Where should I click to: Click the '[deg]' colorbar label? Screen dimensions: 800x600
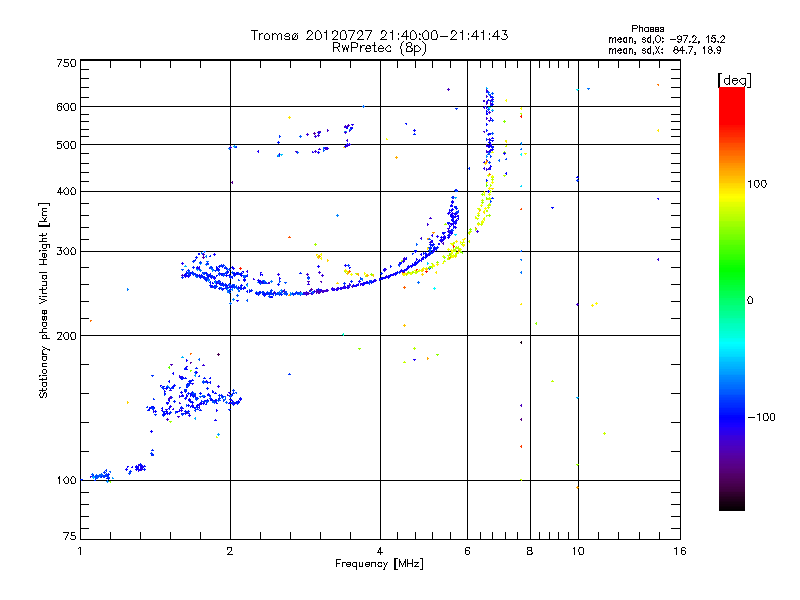(x=734, y=80)
